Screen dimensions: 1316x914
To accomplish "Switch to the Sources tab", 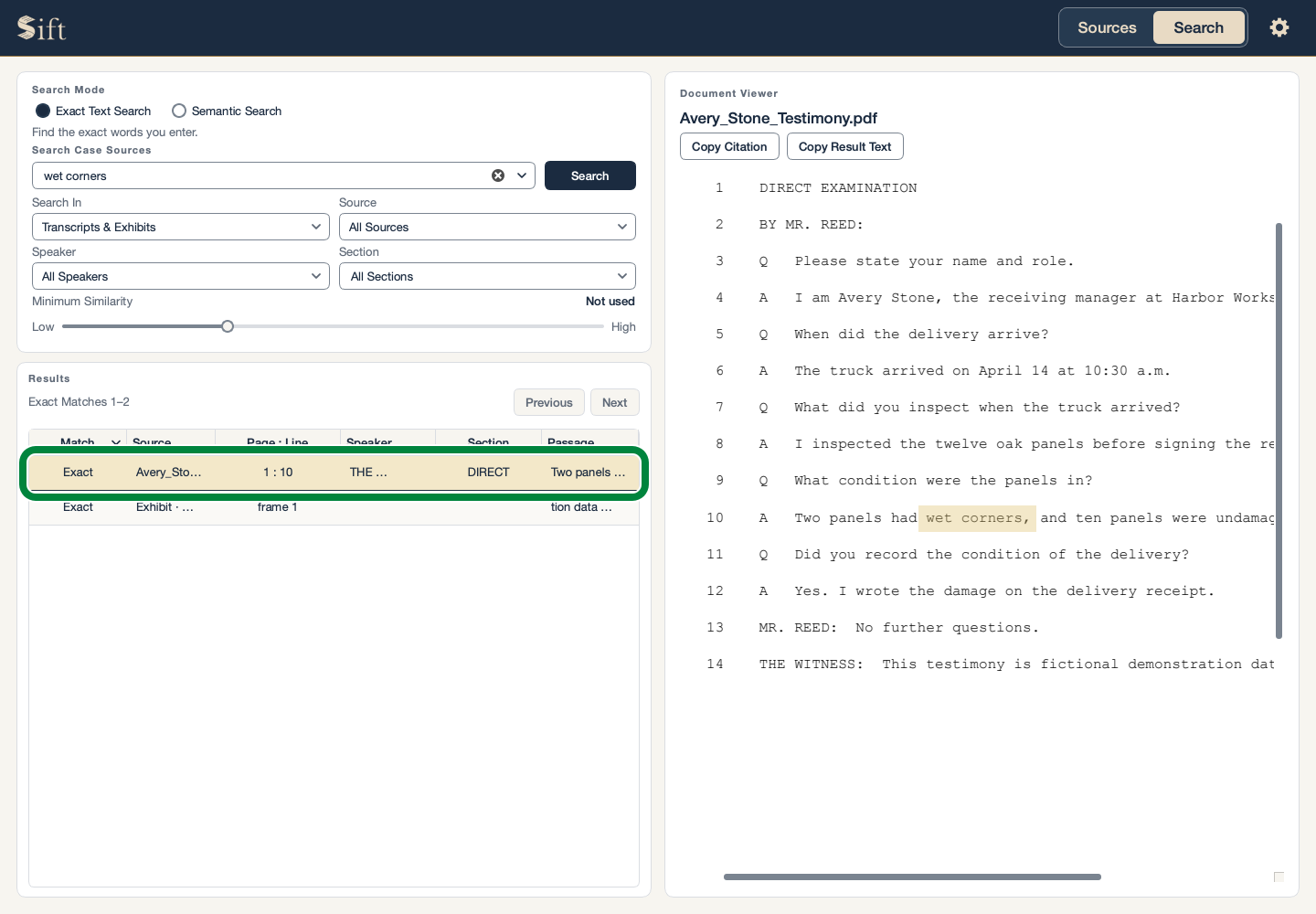I will point(1107,27).
